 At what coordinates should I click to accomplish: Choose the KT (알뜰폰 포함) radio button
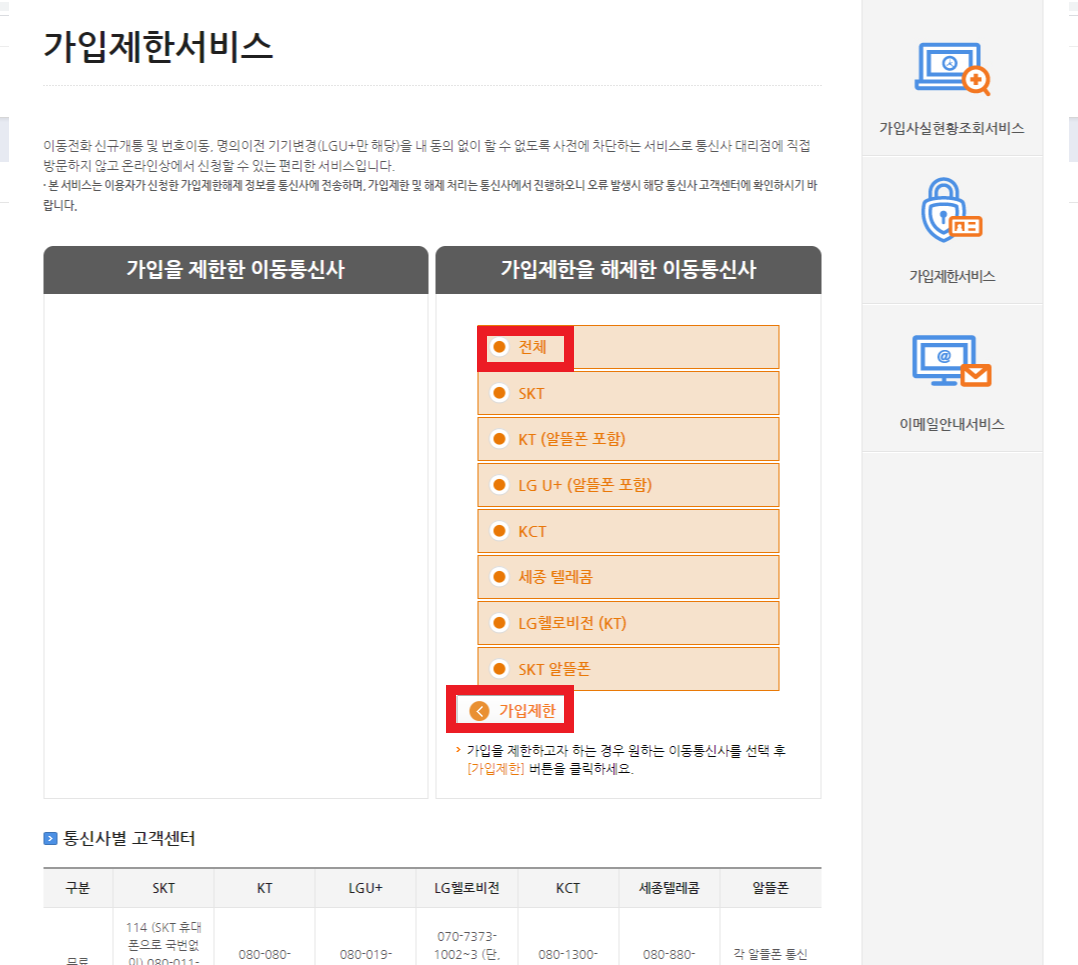click(500, 439)
